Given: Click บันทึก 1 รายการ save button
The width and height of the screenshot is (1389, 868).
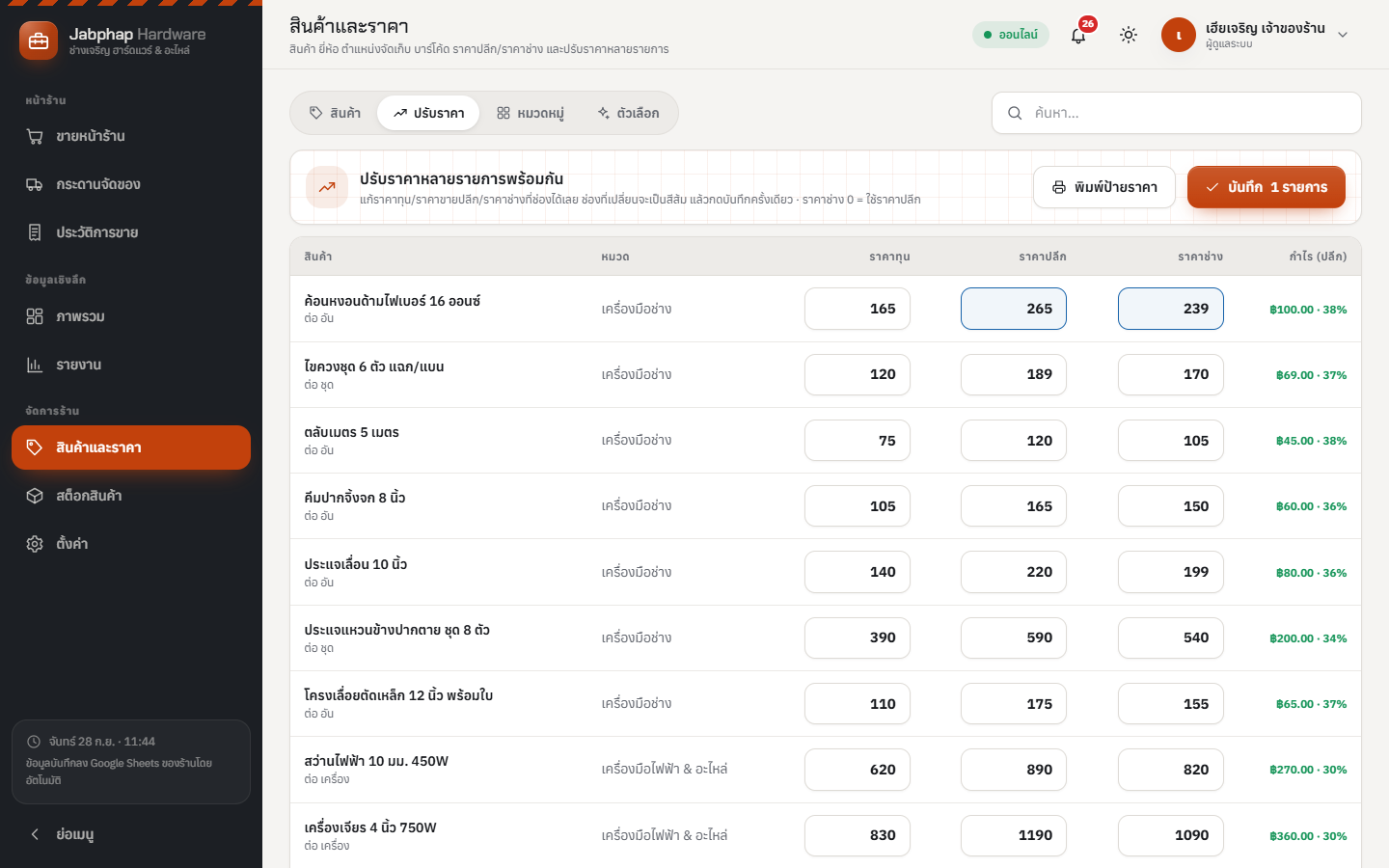Looking at the screenshot, I should 1266,187.
